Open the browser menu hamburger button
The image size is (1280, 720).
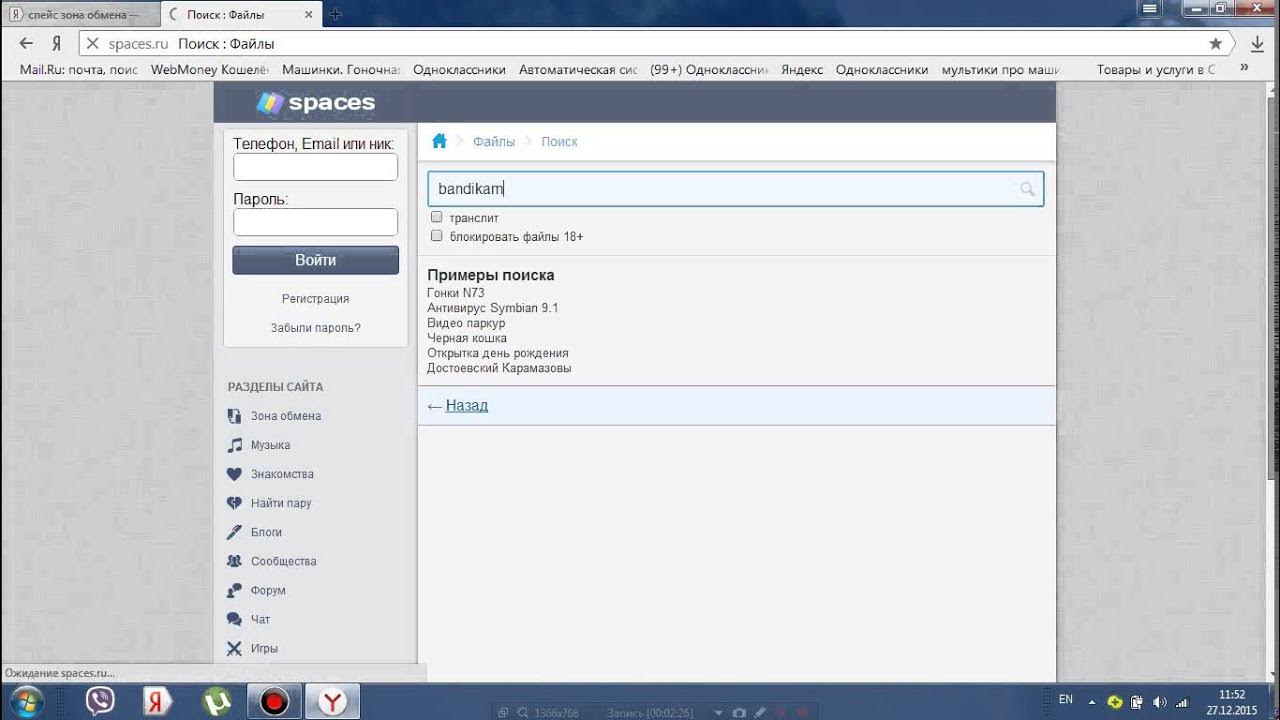coord(1150,8)
